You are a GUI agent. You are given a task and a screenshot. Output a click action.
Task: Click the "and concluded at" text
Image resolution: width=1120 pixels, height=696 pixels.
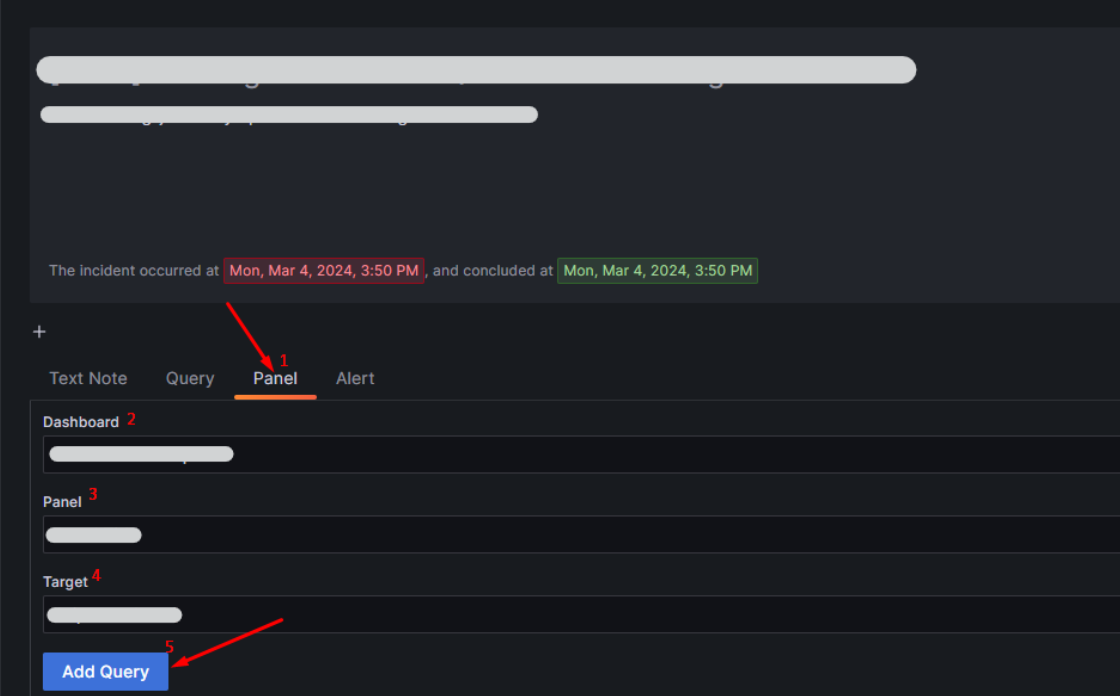[493, 271]
